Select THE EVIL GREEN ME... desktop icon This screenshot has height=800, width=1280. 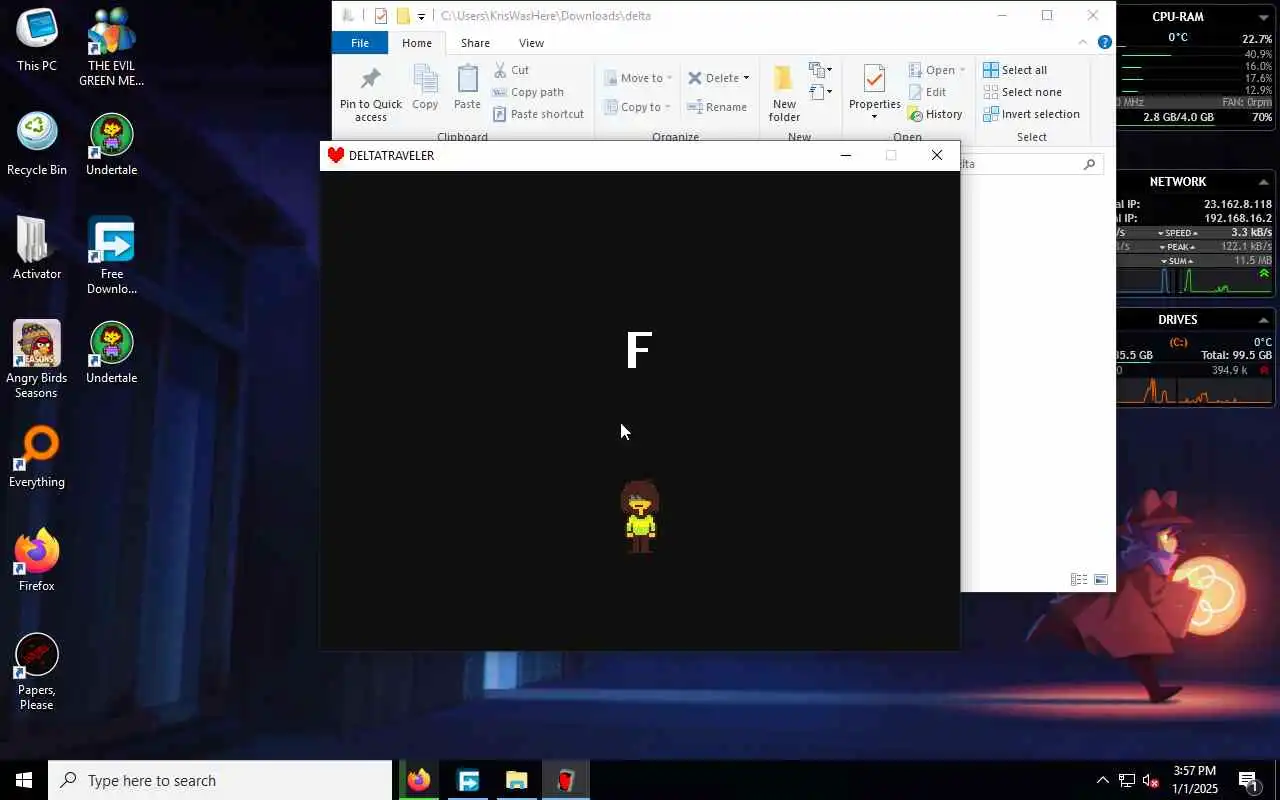(x=112, y=48)
